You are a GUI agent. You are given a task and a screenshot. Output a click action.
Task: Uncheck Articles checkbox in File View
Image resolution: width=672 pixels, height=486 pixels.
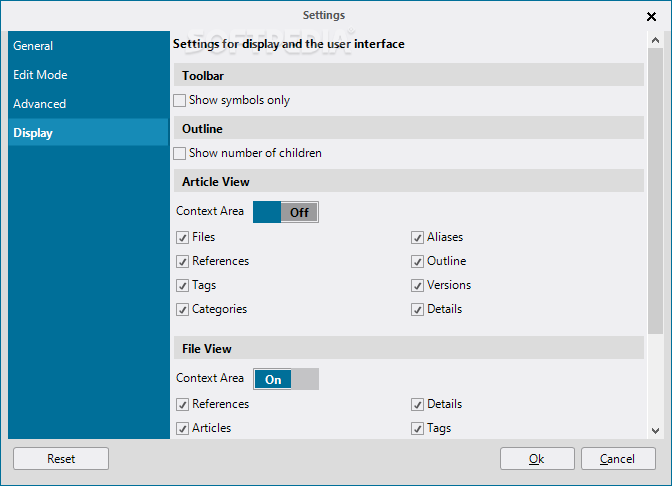(x=183, y=429)
